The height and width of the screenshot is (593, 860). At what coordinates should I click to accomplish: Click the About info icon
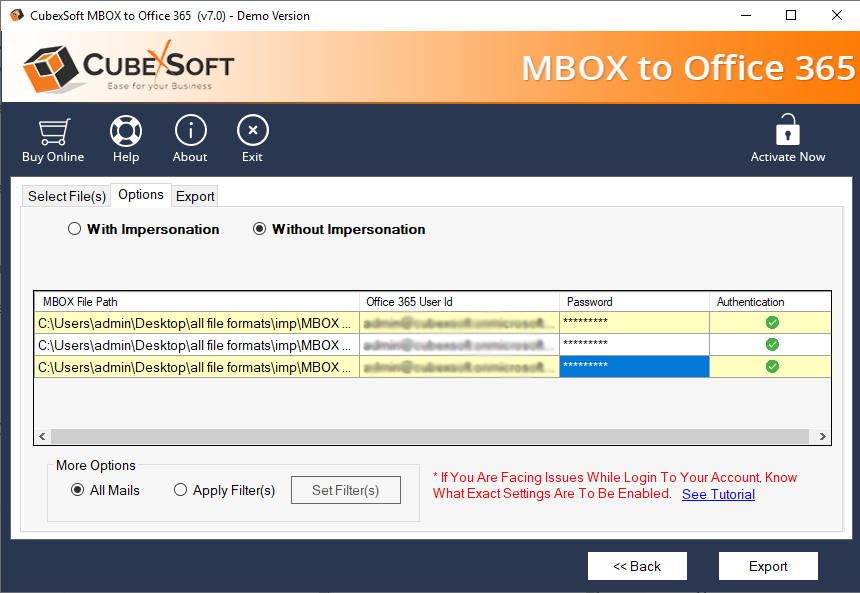(x=190, y=131)
